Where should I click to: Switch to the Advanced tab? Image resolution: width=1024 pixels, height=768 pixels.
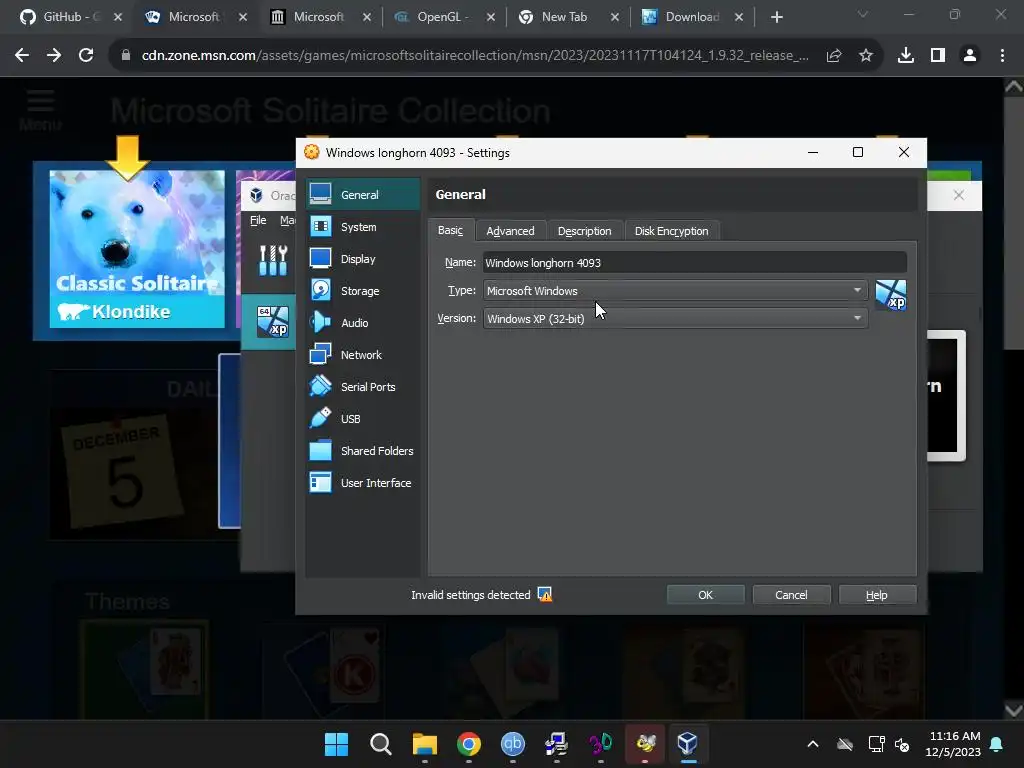point(510,231)
